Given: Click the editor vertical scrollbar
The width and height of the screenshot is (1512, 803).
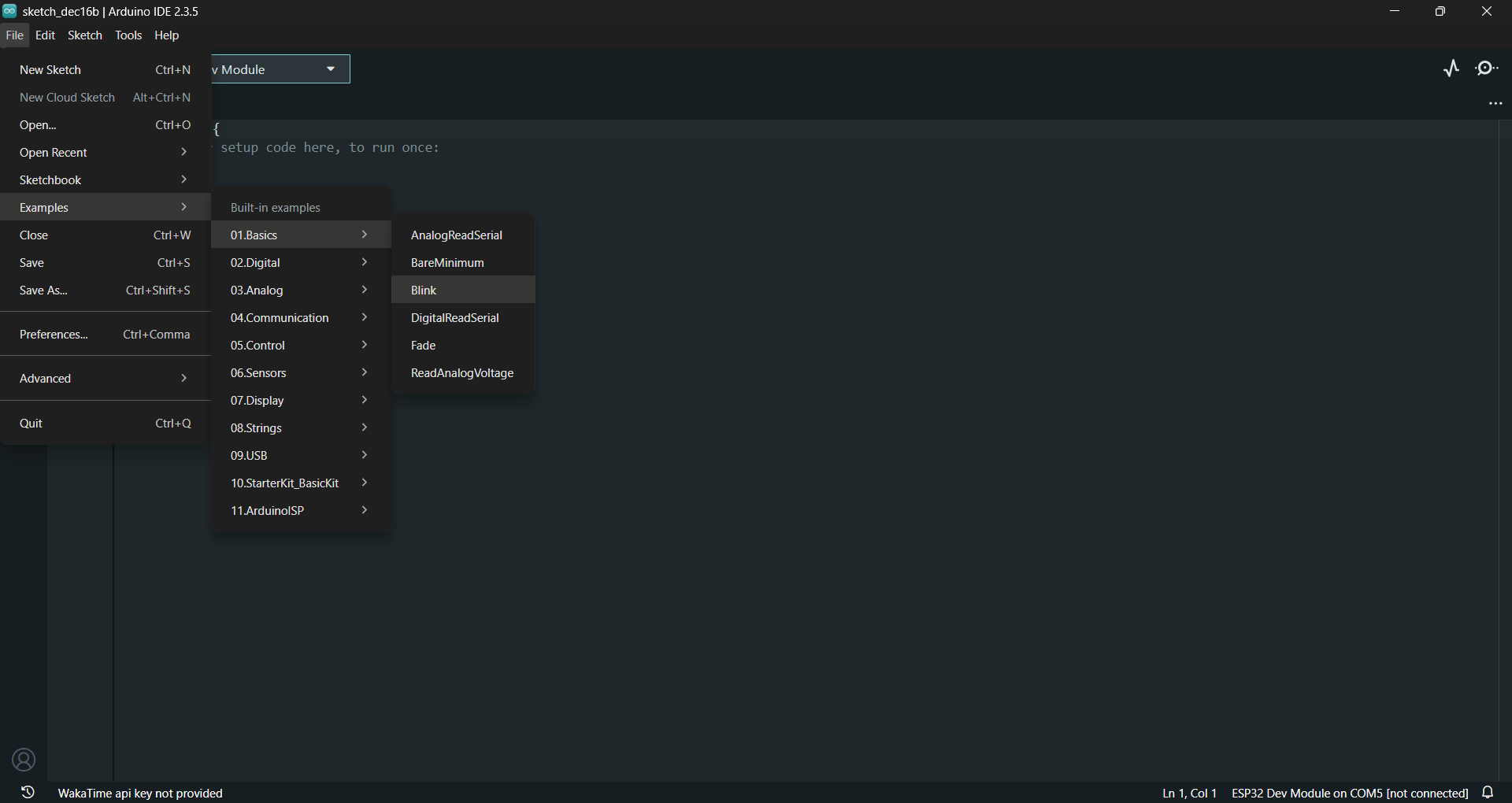Looking at the screenshot, I should coord(1505,449).
